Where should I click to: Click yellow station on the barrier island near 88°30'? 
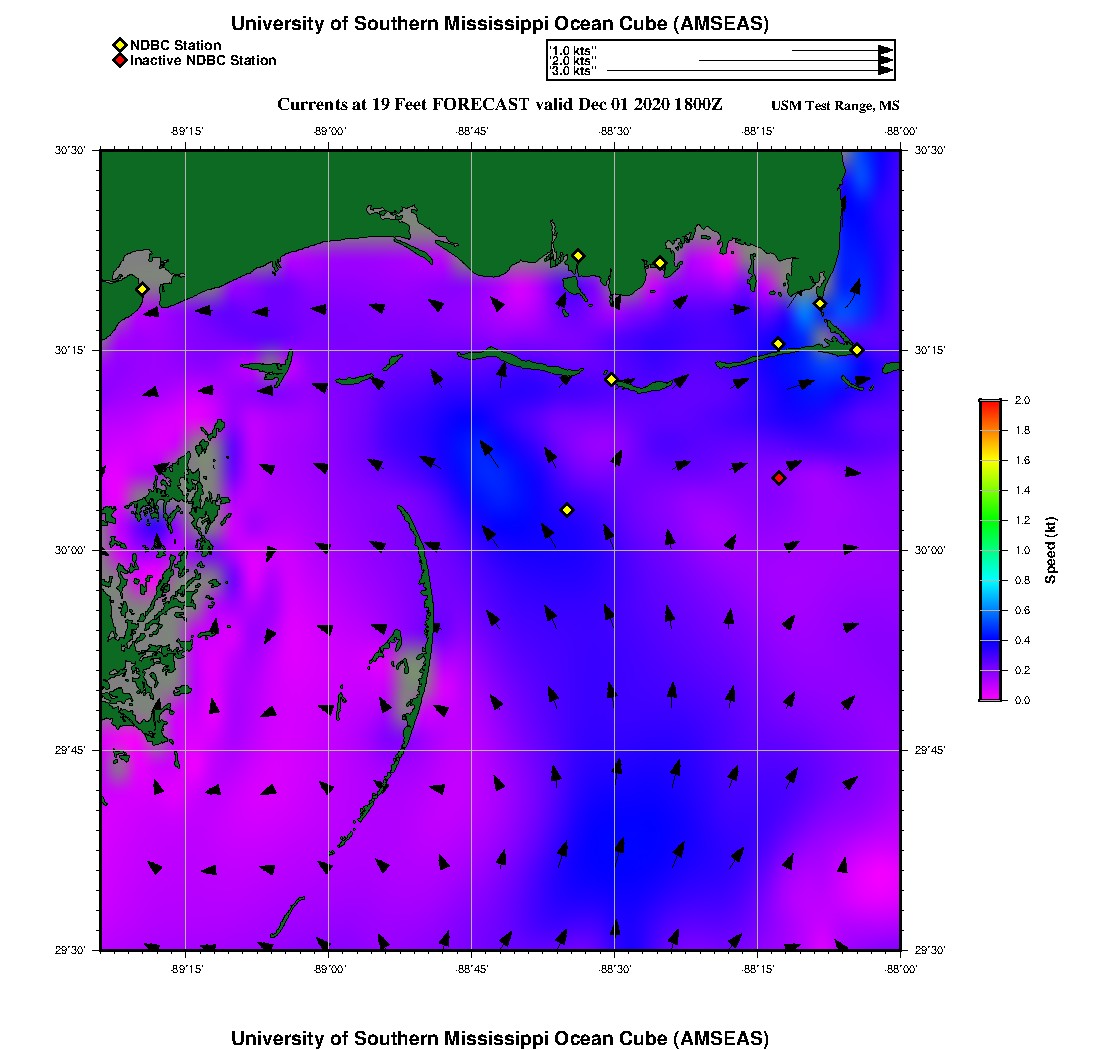(x=612, y=379)
